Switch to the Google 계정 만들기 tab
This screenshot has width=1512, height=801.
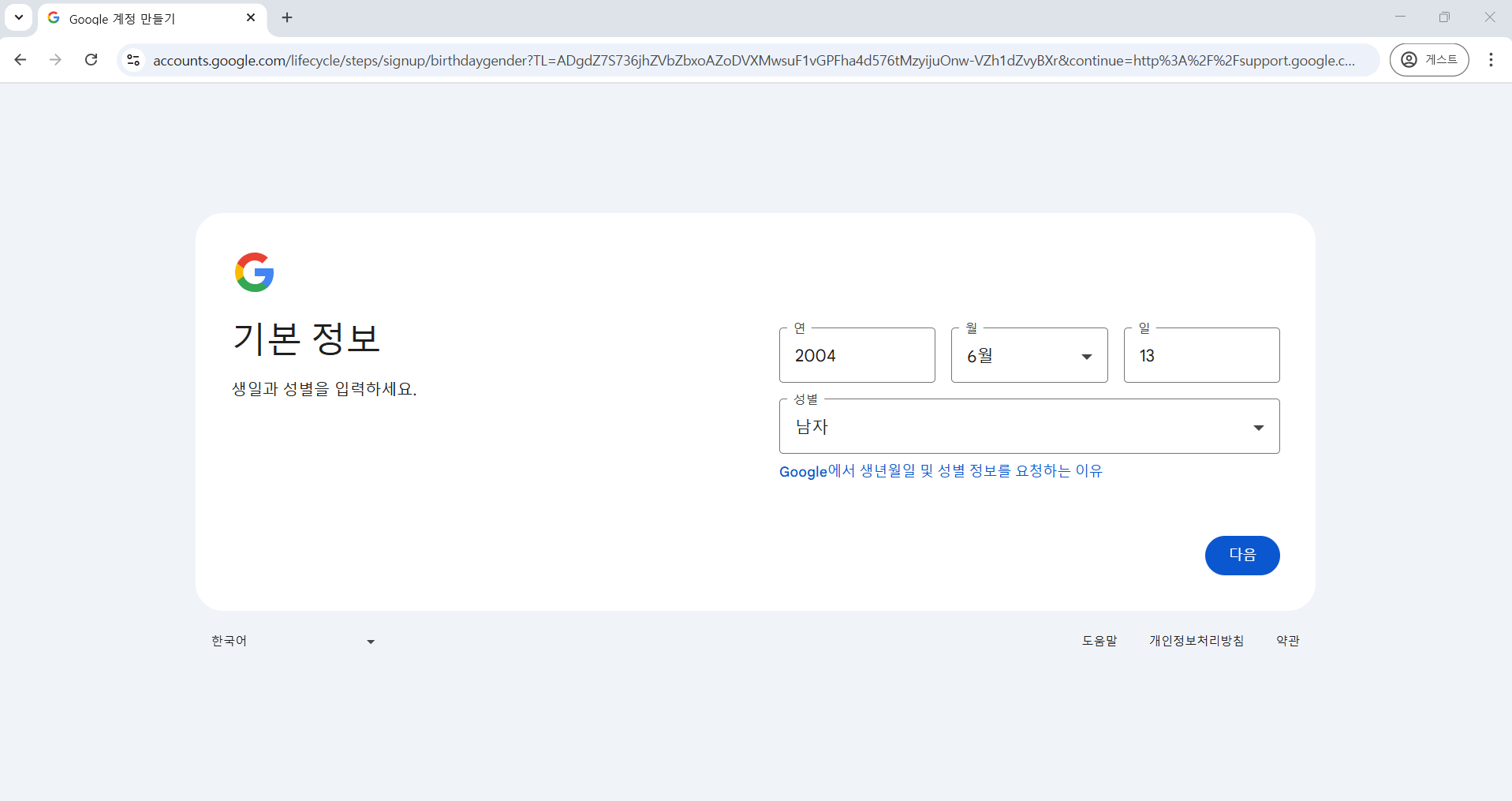point(142,17)
